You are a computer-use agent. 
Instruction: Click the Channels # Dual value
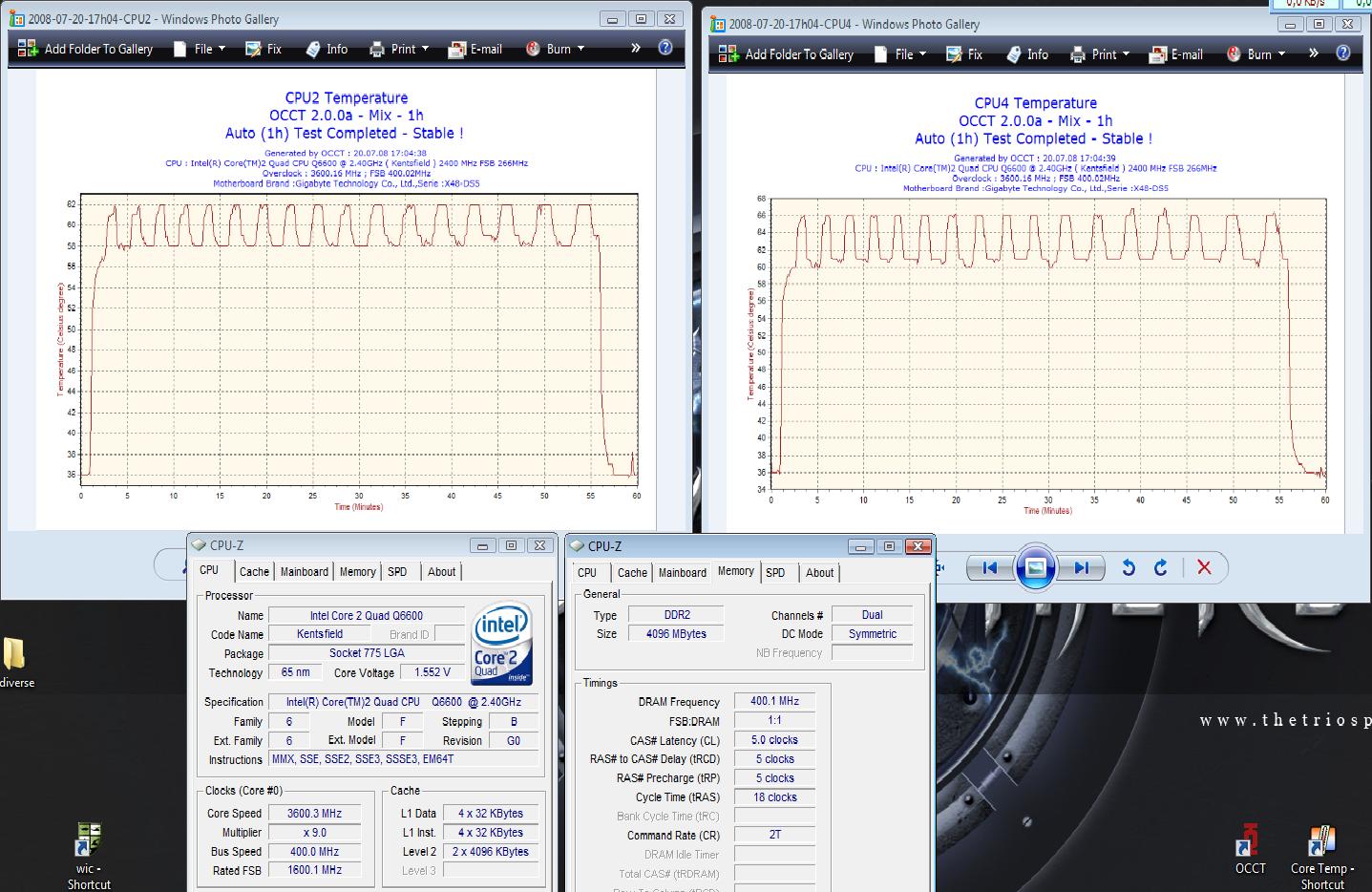coord(872,615)
